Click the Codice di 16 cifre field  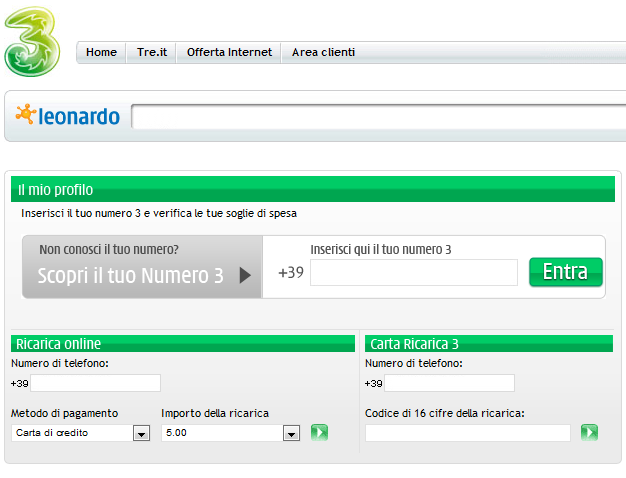point(468,433)
